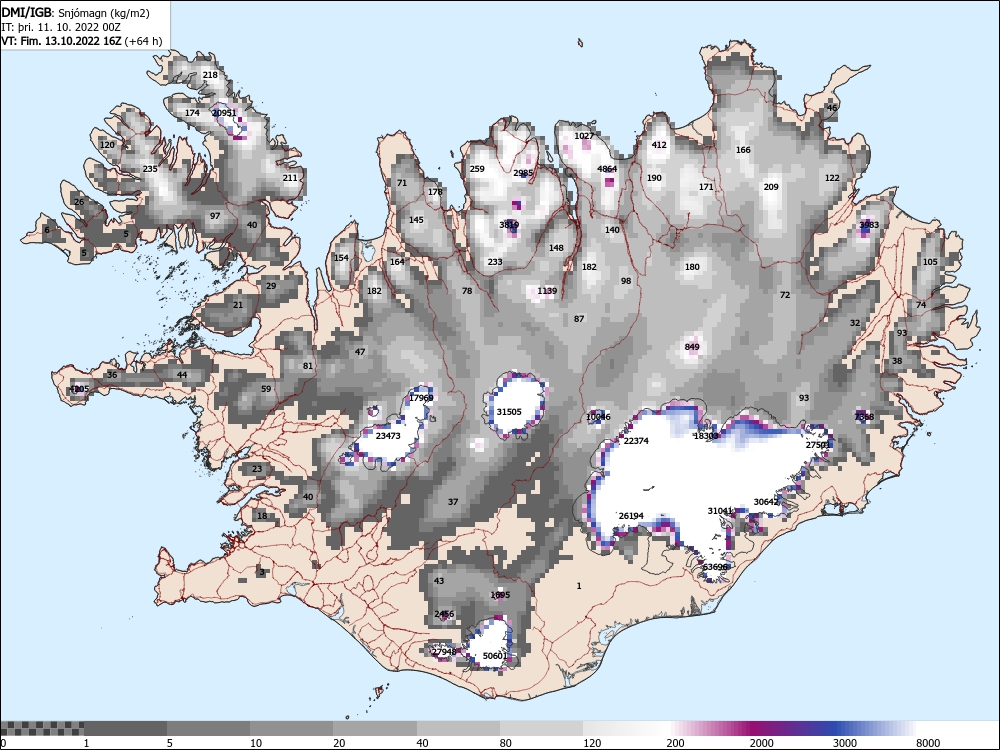Click the map value '27948'
1000x750 pixels.
(x=444, y=652)
